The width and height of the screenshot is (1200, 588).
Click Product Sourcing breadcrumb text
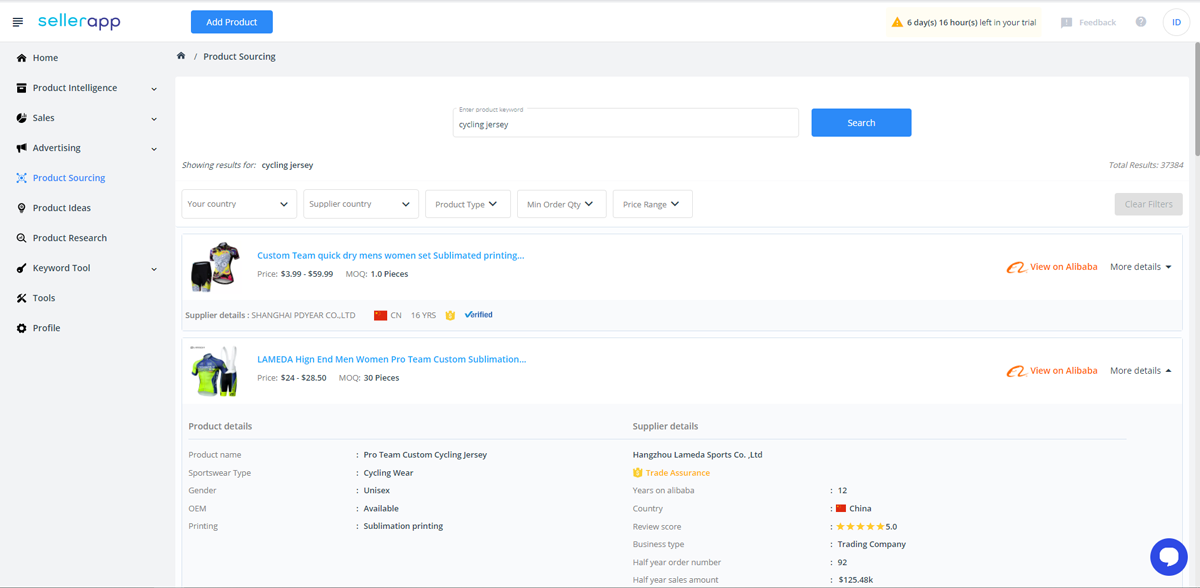tap(239, 57)
